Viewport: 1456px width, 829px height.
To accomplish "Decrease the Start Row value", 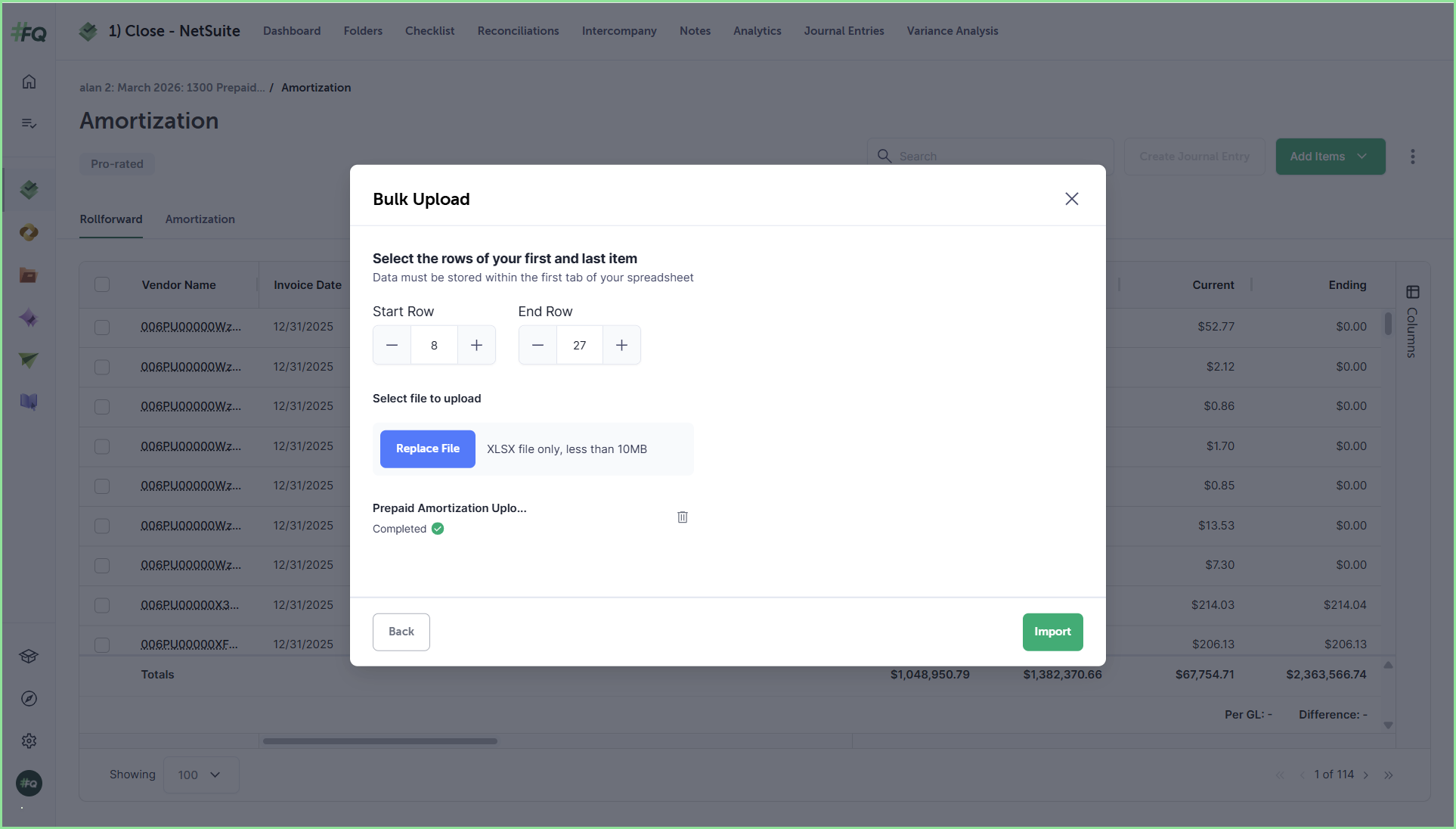I will pos(392,345).
